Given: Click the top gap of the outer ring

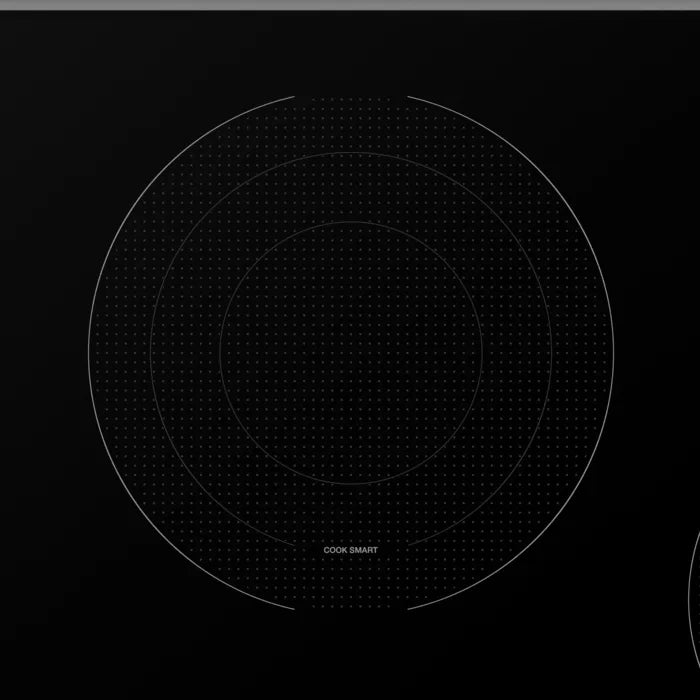Looking at the screenshot, I should [x=351, y=96].
